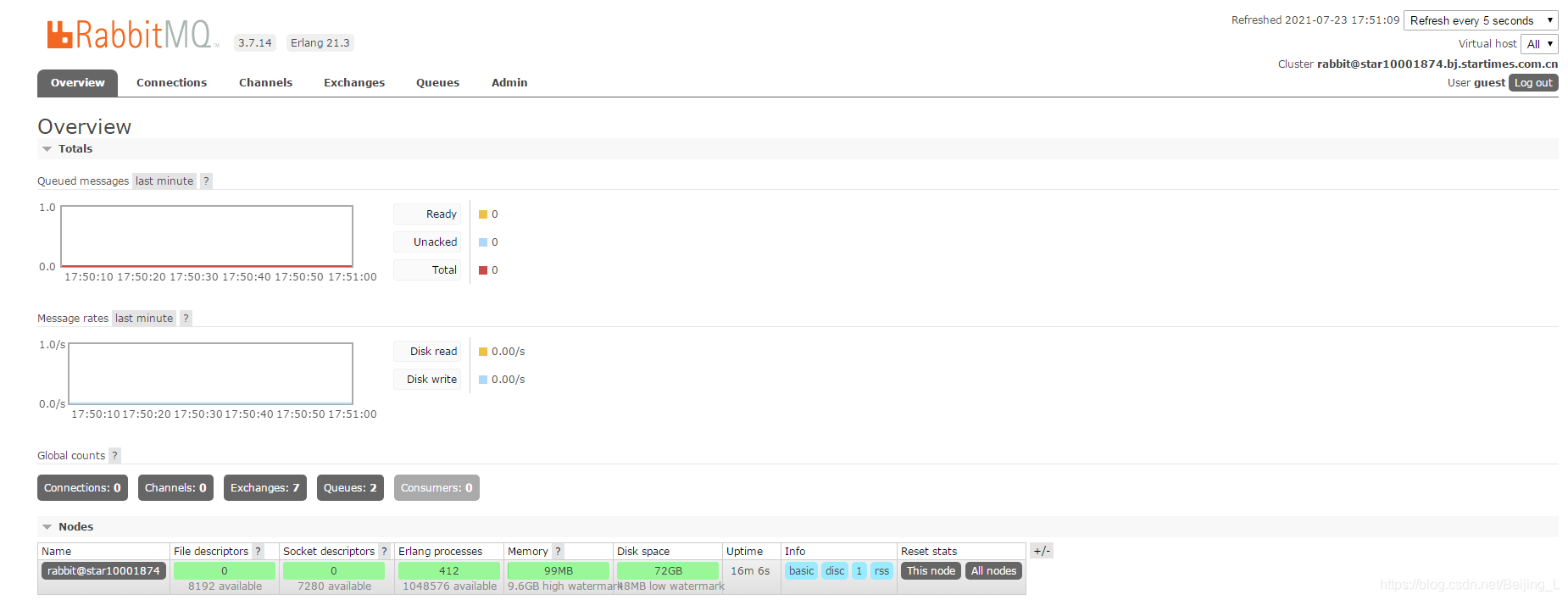
Task: Click the red Total swatch
Action: (x=483, y=270)
